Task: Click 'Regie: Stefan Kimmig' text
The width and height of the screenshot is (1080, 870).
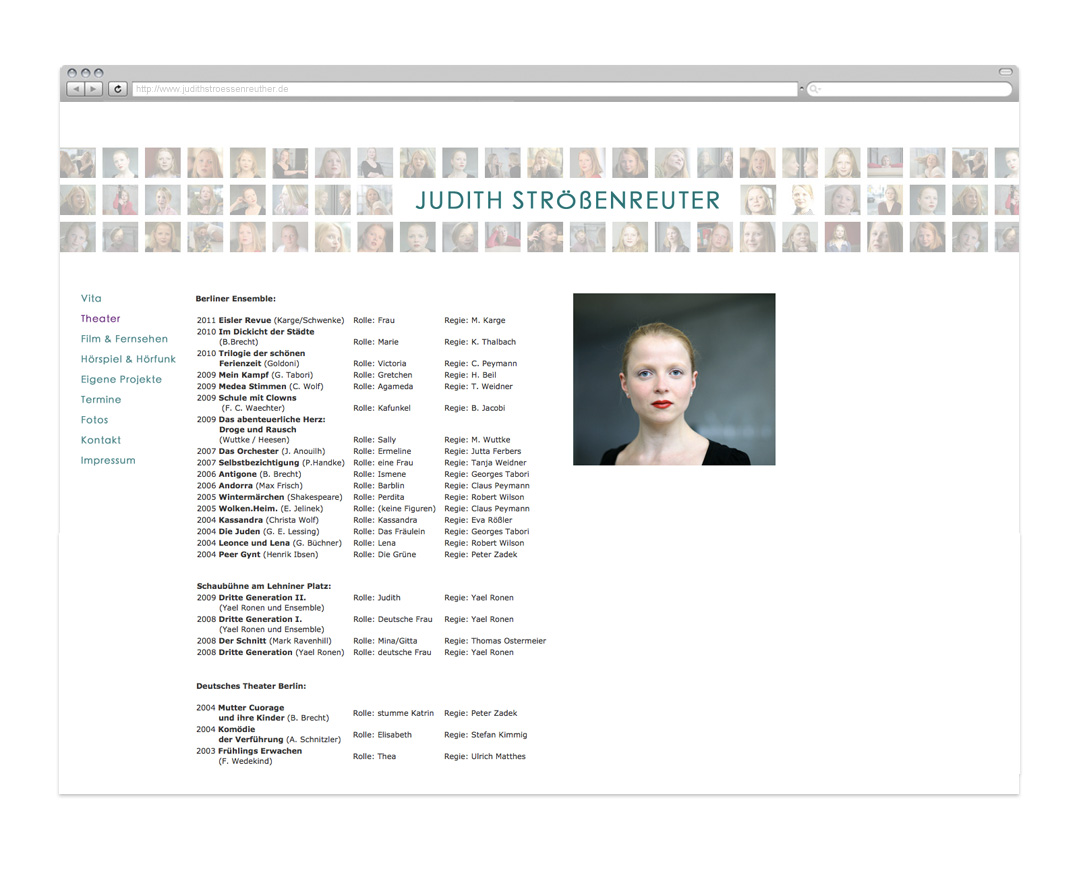Action: [x=485, y=734]
